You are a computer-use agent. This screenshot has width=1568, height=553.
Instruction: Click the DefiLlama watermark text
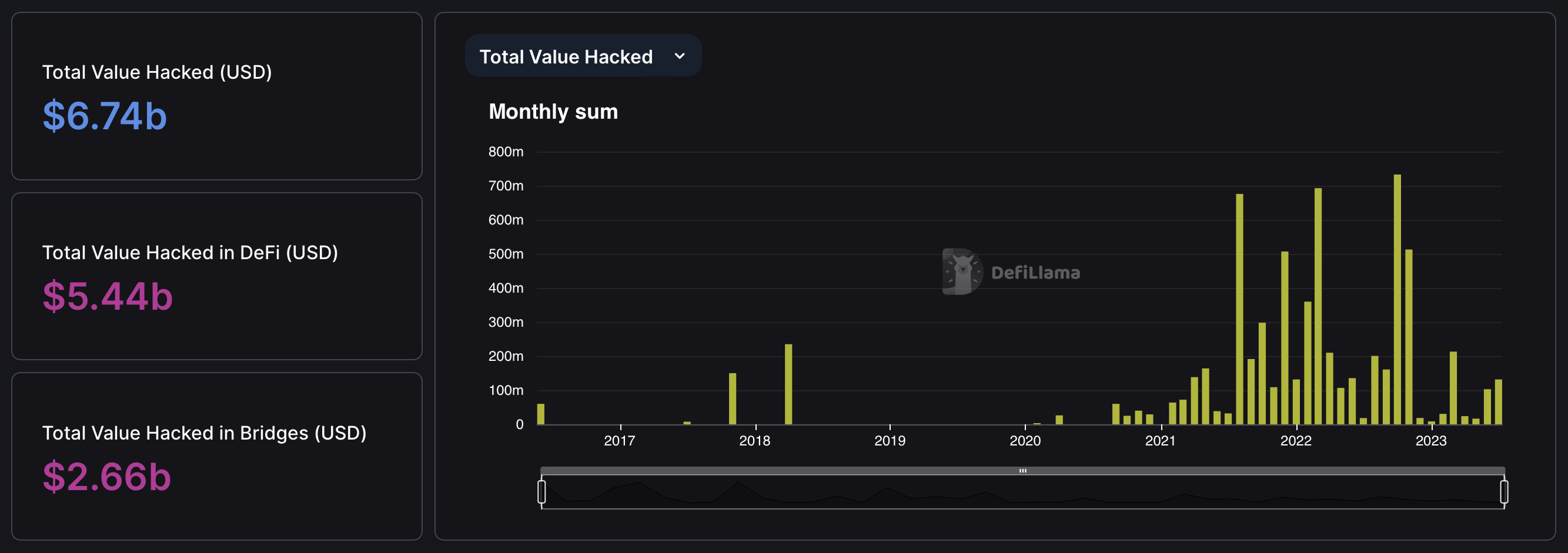coord(1035,273)
